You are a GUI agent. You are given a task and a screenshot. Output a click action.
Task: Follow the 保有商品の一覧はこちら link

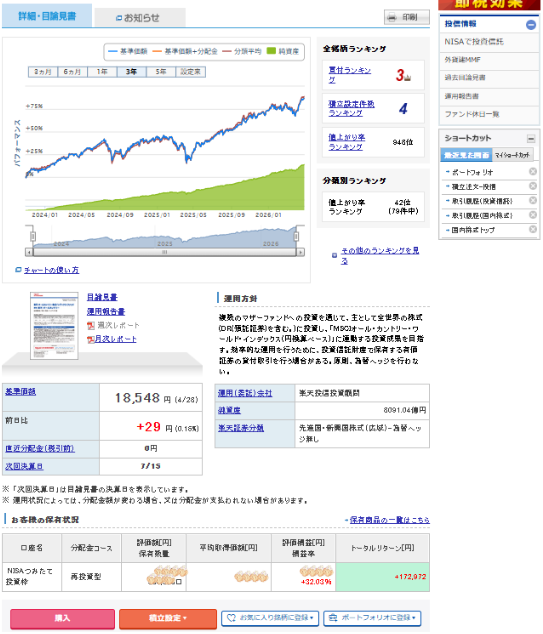pyautogui.click(x=389, y=520)
